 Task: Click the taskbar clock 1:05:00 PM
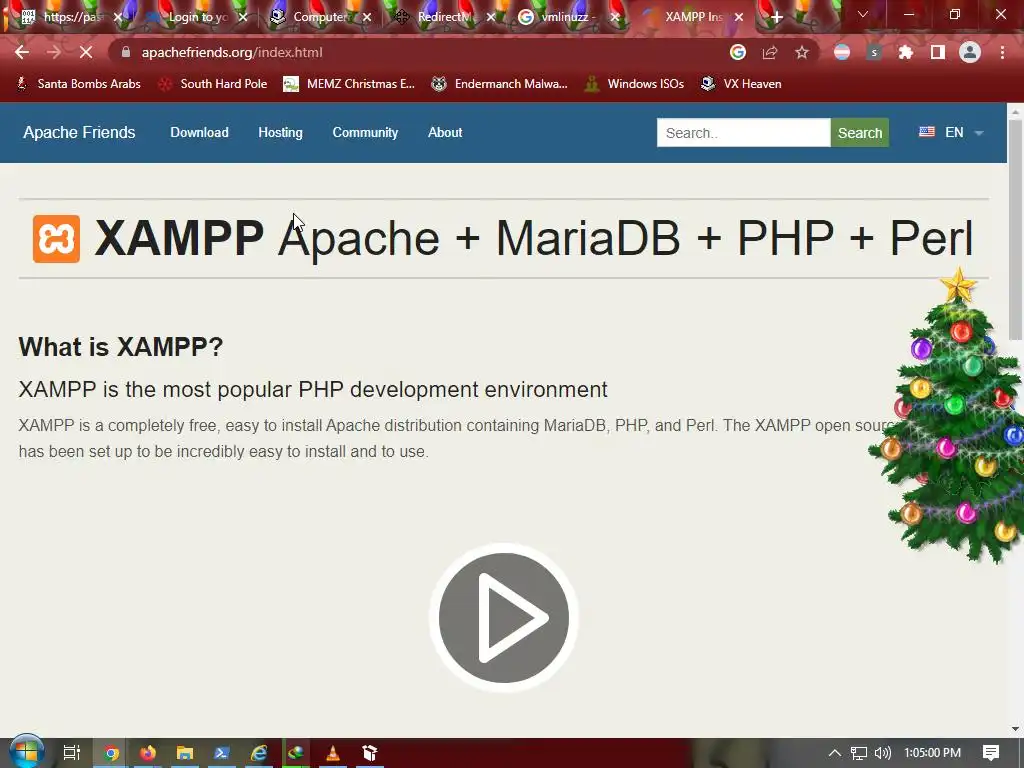click(933, 753)
